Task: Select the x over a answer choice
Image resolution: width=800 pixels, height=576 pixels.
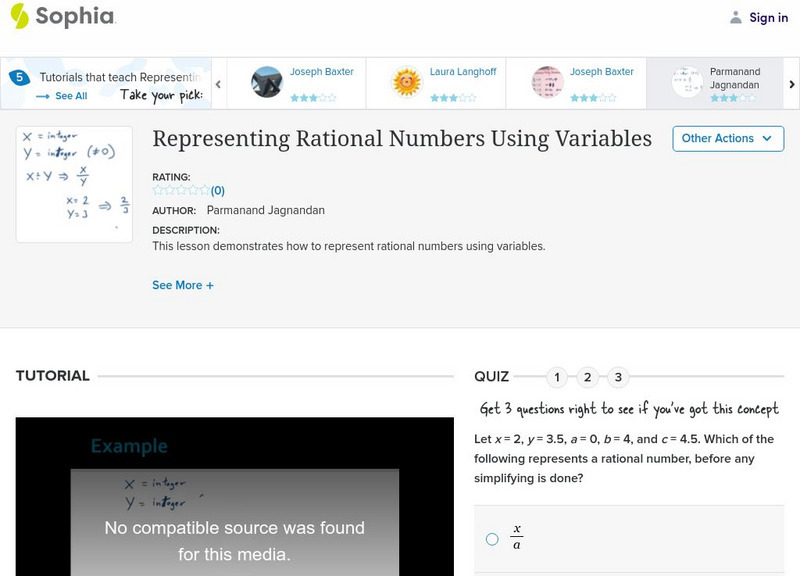Action: point(491,538)
